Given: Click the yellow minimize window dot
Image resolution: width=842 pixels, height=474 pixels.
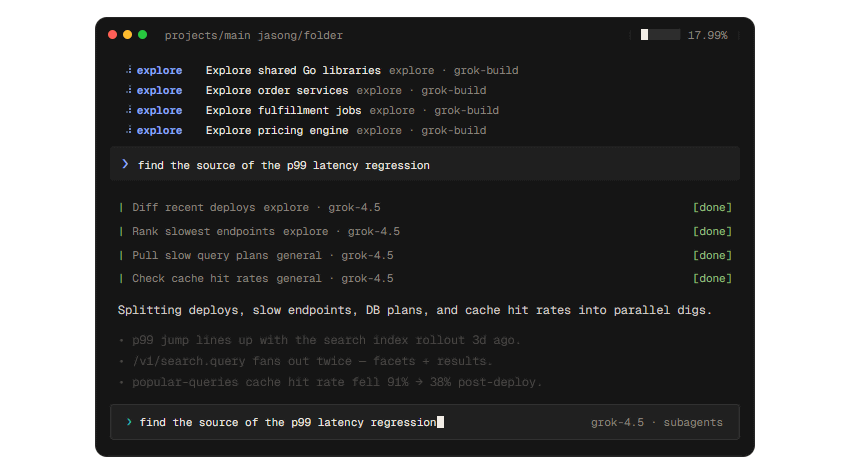Looking at the screenshot, I should pos(127,35).
